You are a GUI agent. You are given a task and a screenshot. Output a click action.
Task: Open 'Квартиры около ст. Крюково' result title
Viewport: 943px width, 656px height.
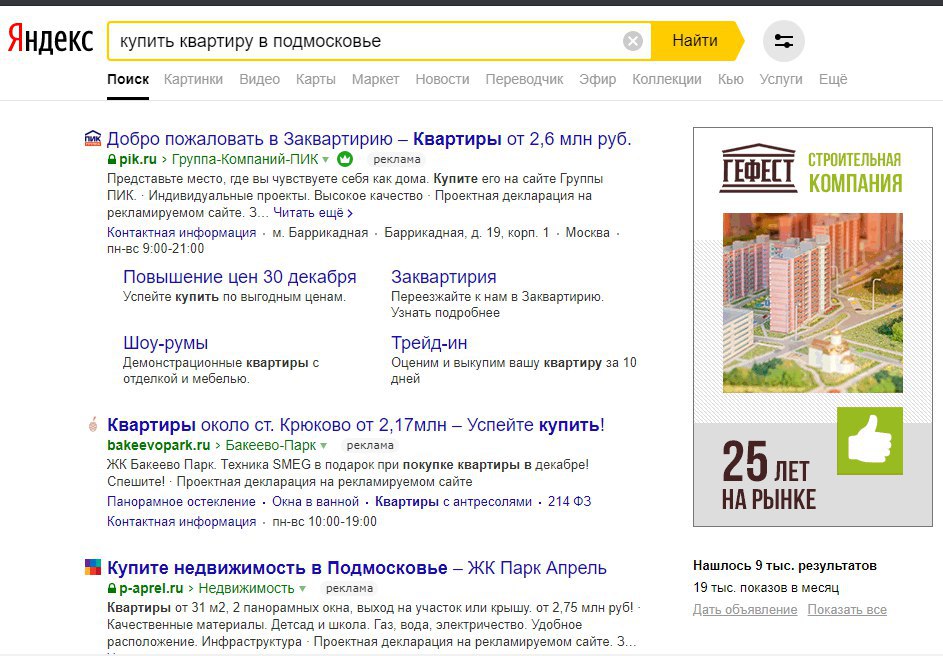point(355,425)
